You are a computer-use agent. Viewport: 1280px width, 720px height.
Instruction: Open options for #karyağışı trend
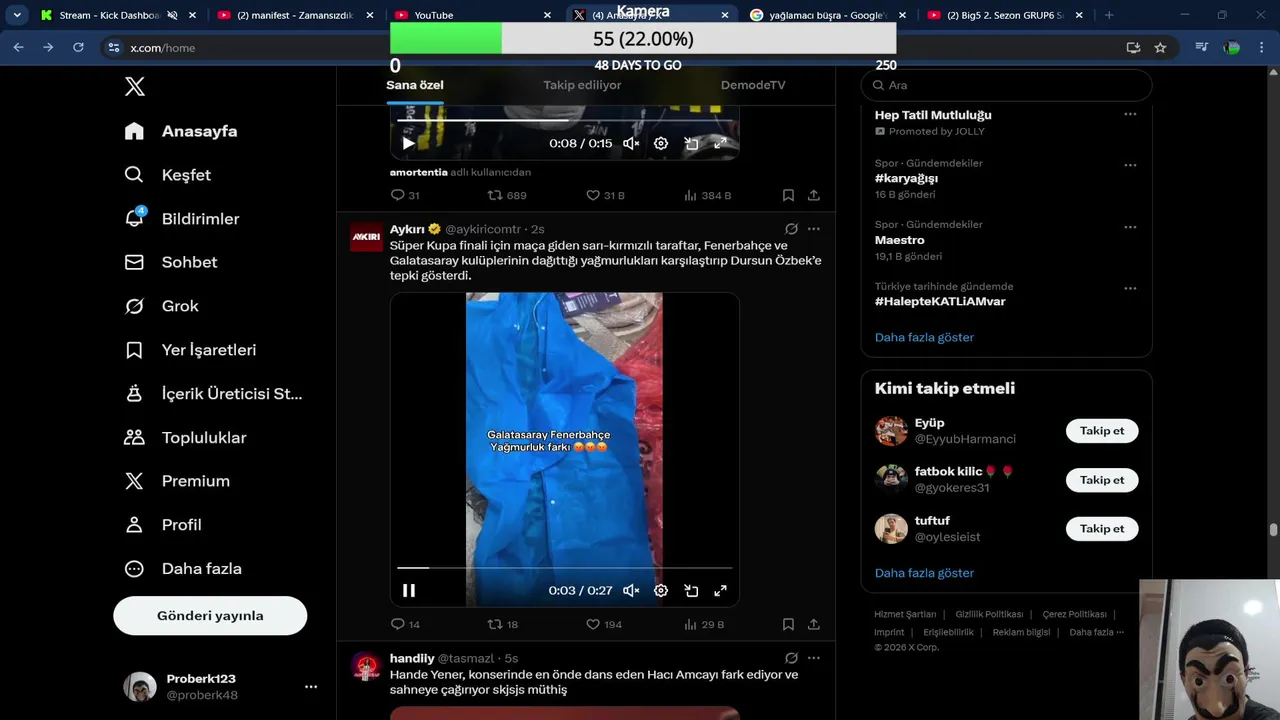pyautogui.click(x=1130, y=165)
